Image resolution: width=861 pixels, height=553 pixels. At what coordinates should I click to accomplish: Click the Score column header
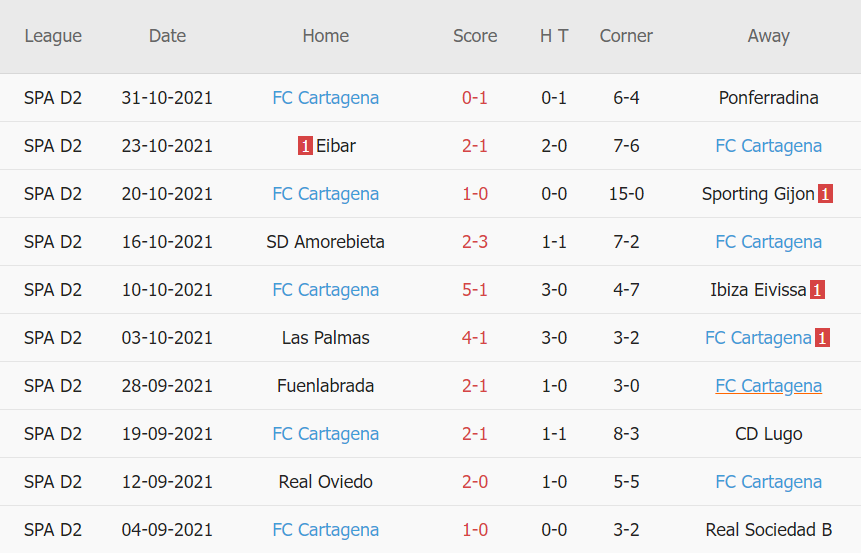coord(475,36)
